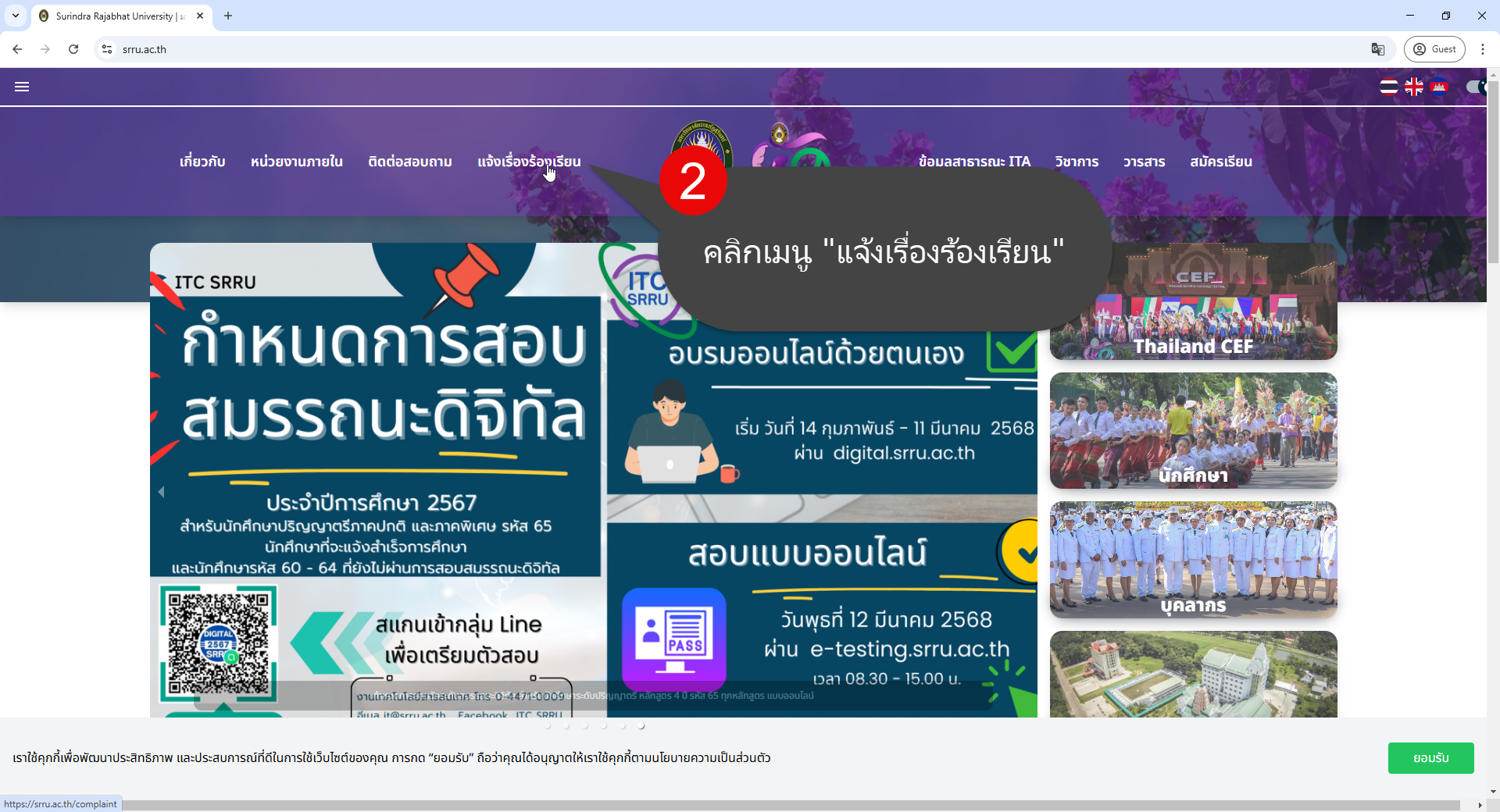Viewport: 1500px width, 812px height.
Task: Click the browser back arrow
Action: coord(17,49)
